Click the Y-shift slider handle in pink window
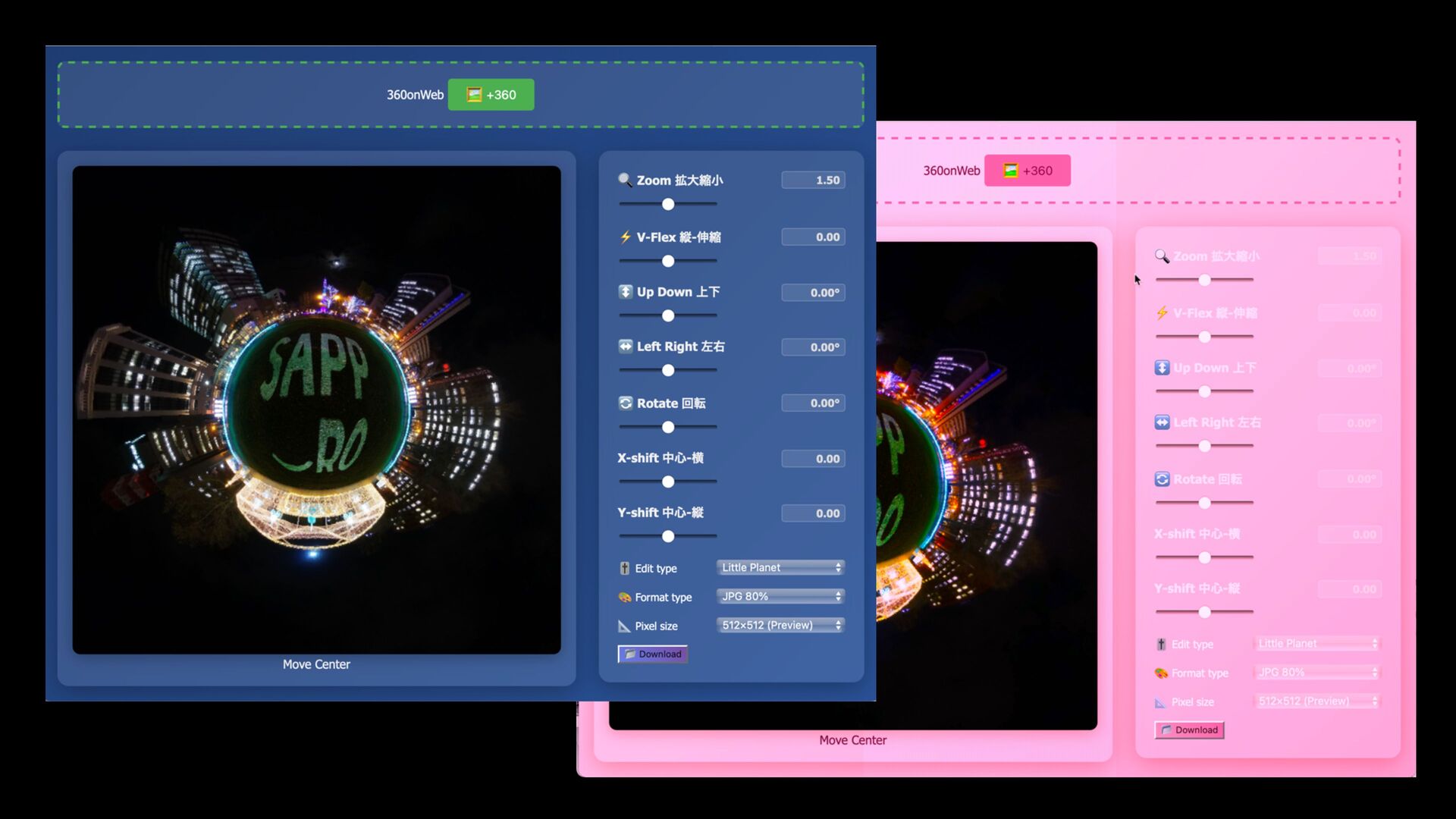Image resolution: width=1456 pixels, height=819 pixels. tap(1205, 612)
